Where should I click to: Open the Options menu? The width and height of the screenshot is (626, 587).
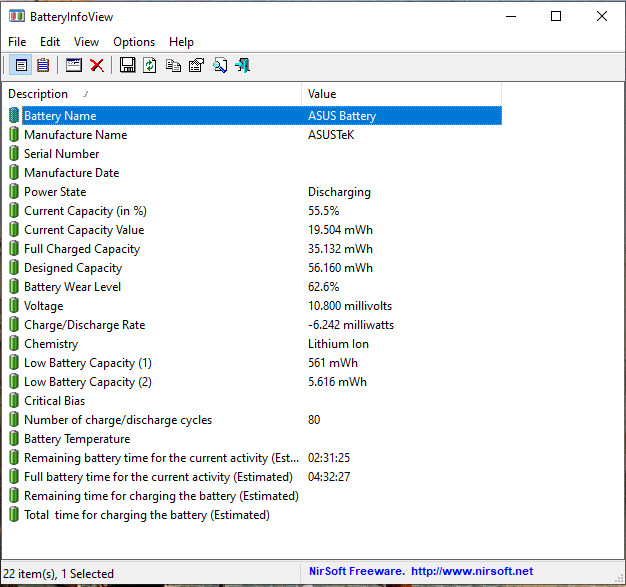[x=134, y=42]
